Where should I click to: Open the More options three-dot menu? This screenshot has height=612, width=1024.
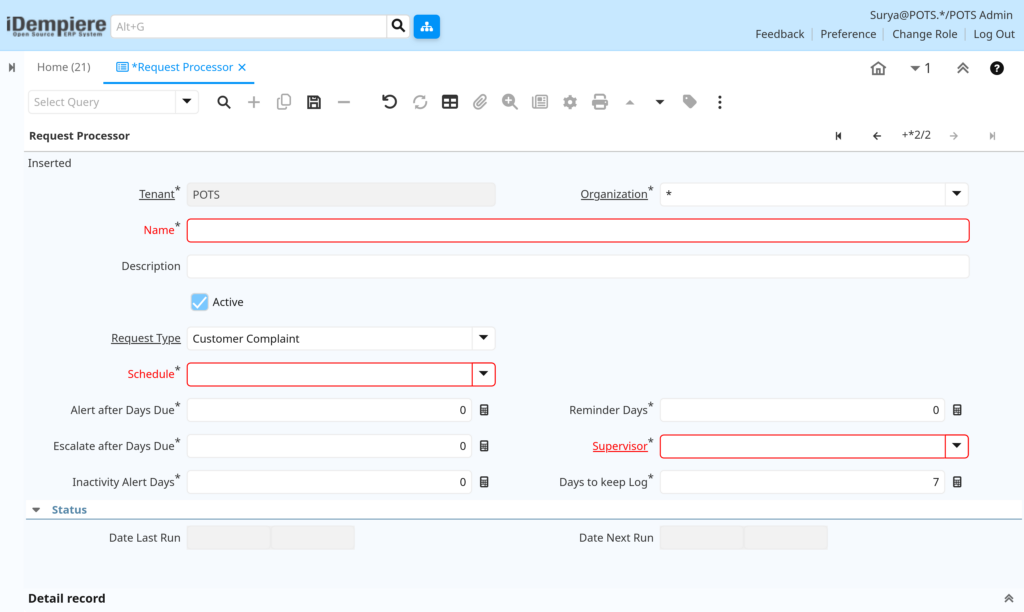[x=720, y=102]
